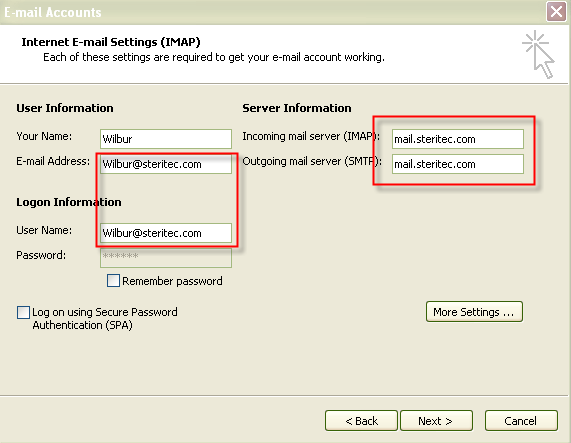Viewport: 571px width, 443px height.
Task: Click the wizard cursor icon in header
Action: [x=539, y=55]
